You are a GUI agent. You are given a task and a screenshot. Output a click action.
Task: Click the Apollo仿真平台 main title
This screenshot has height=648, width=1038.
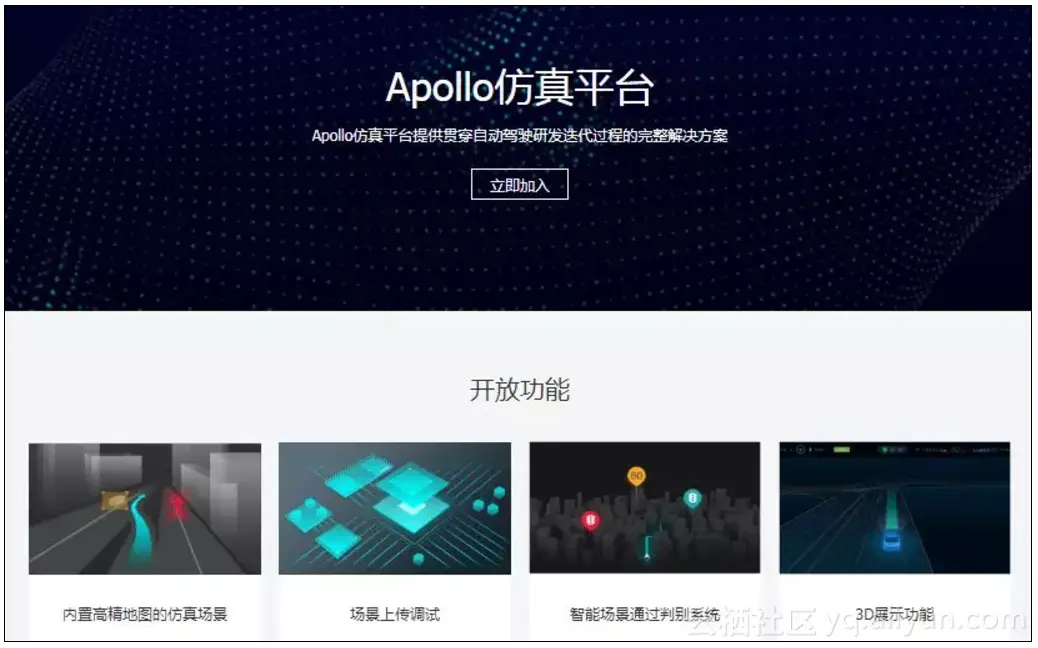point(520,87)
